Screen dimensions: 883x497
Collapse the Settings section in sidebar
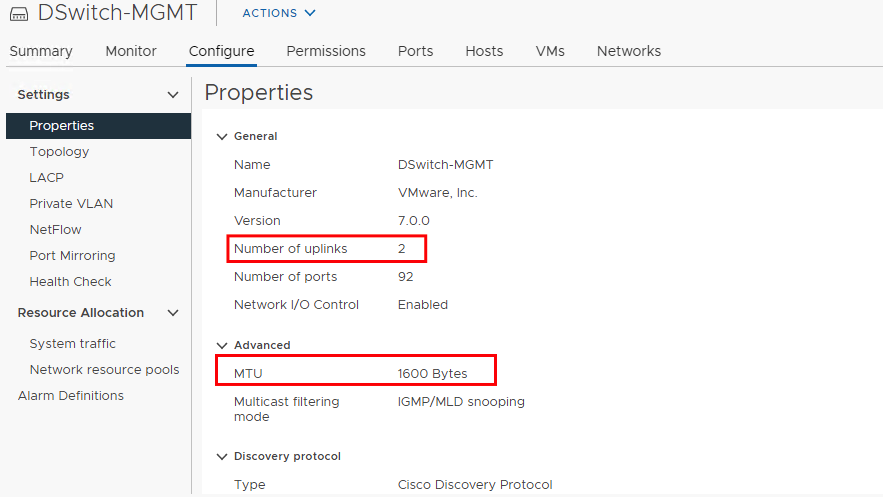tap(172, 95)
